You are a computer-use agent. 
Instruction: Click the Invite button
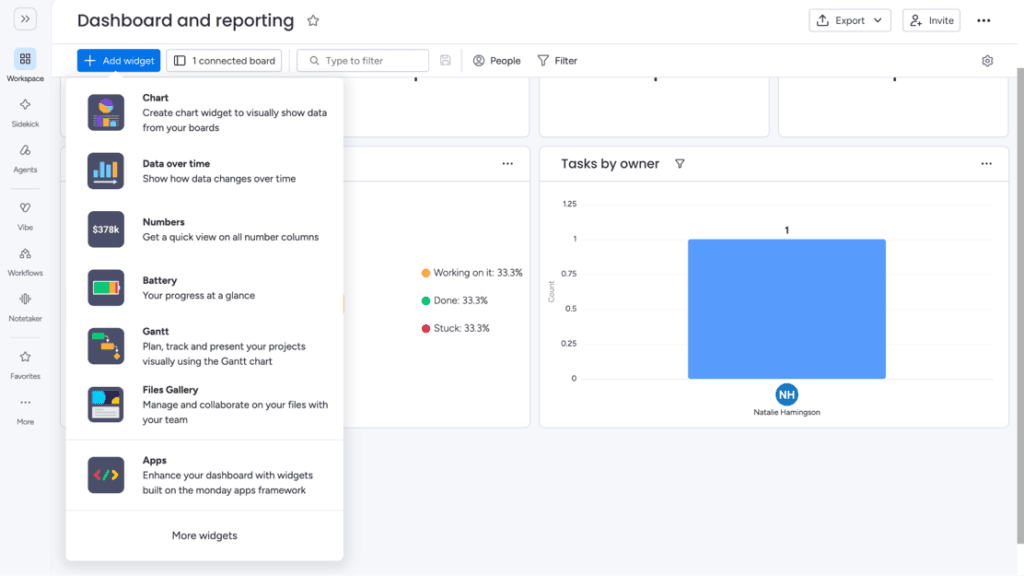point(931,20)
